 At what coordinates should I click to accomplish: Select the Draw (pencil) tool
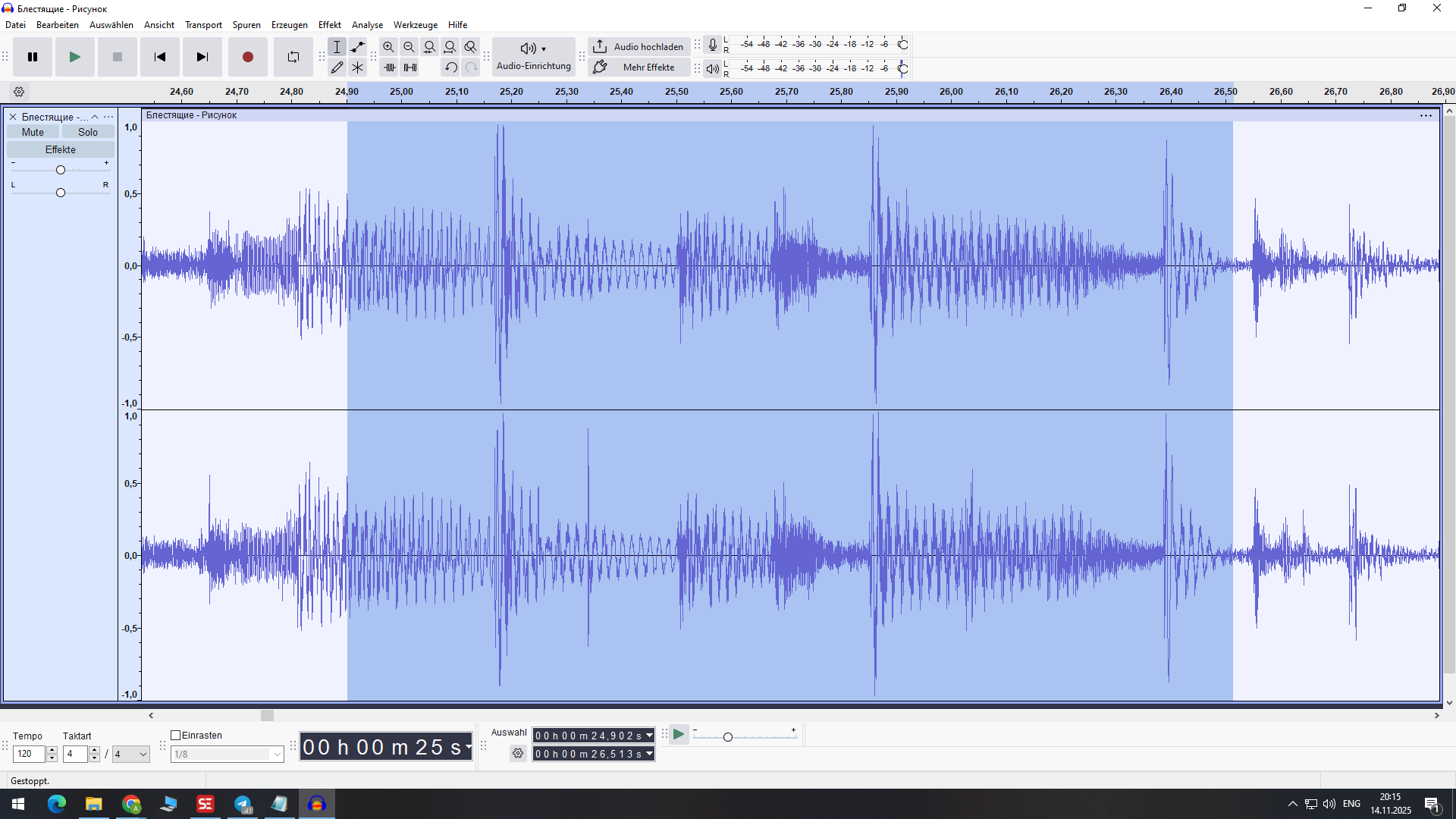[337, 67]
